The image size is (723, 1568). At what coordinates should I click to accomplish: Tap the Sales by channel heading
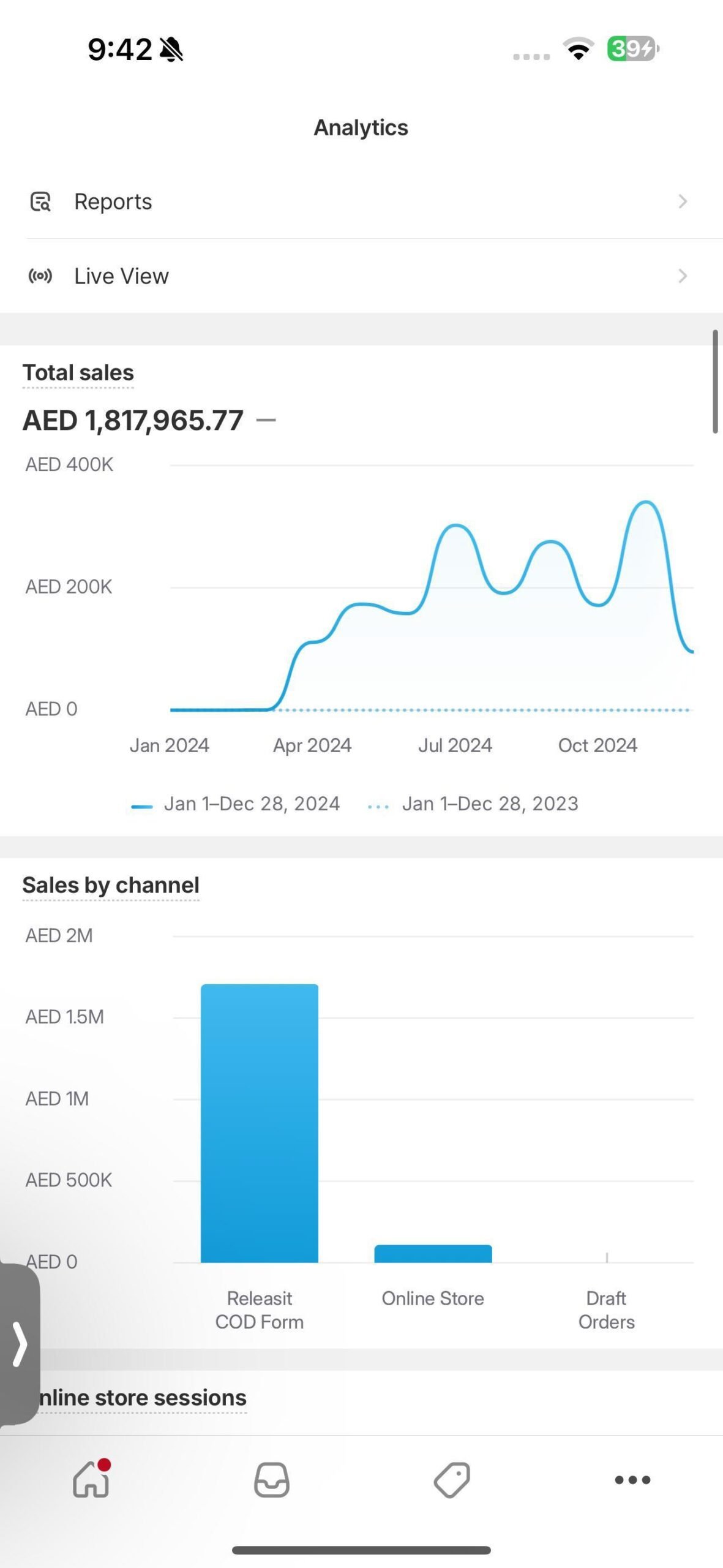click(111, 885)
